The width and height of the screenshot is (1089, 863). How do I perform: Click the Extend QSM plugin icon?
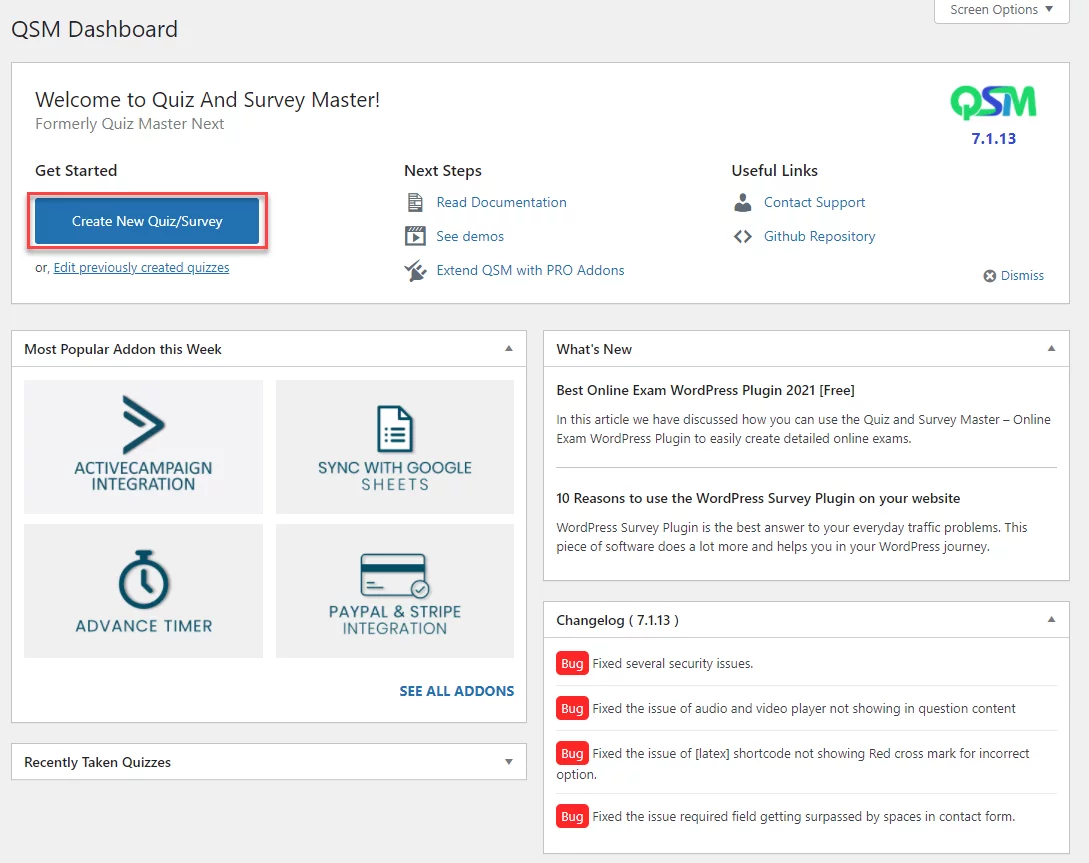415,270
